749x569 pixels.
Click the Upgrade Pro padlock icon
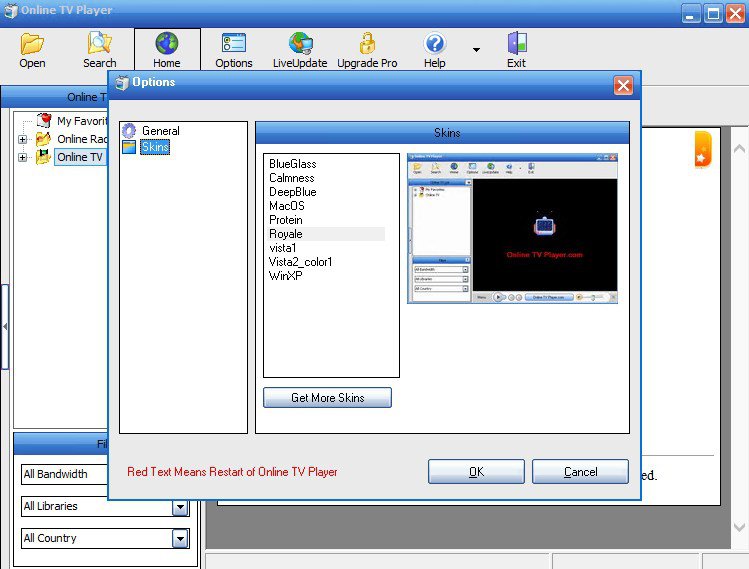tap(367, 44)
